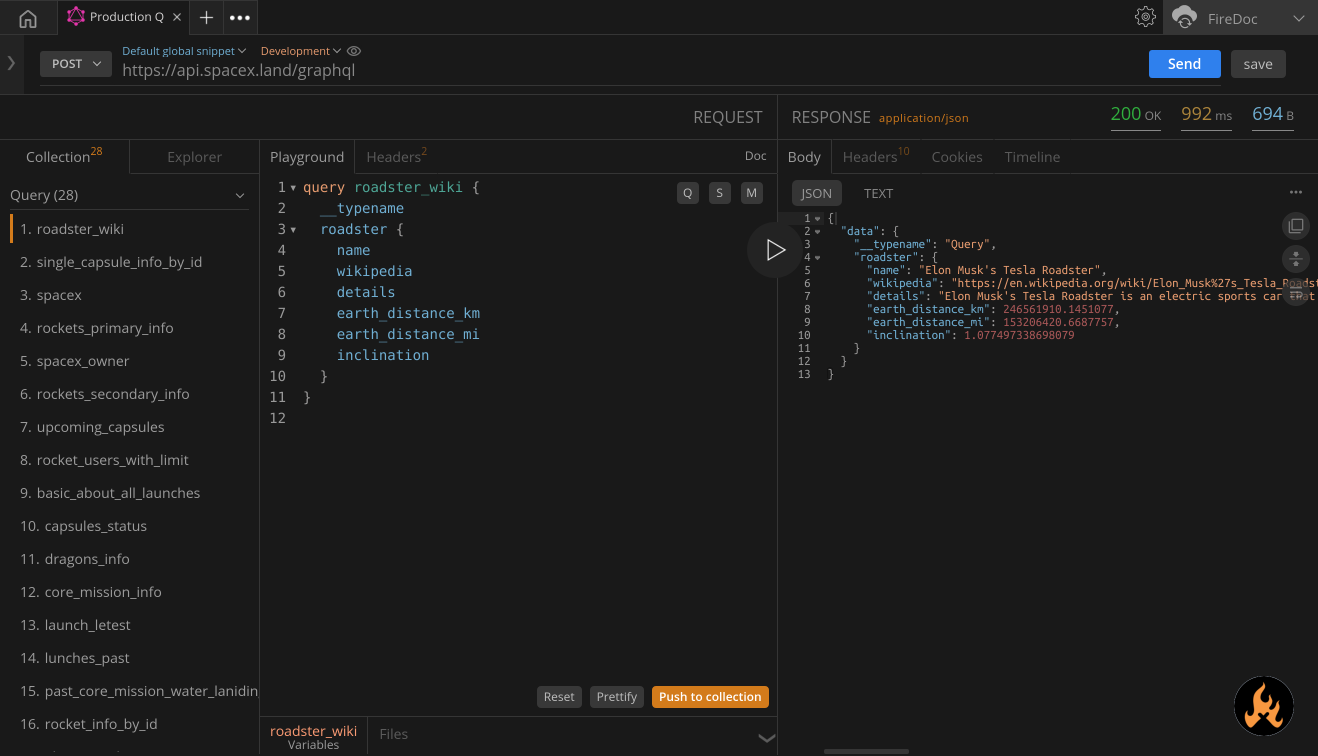Image resolution: width=1318 pixels, height=756 pixels.
Task: Expand the variables panel chevron
Action: (x=766, y=738)
